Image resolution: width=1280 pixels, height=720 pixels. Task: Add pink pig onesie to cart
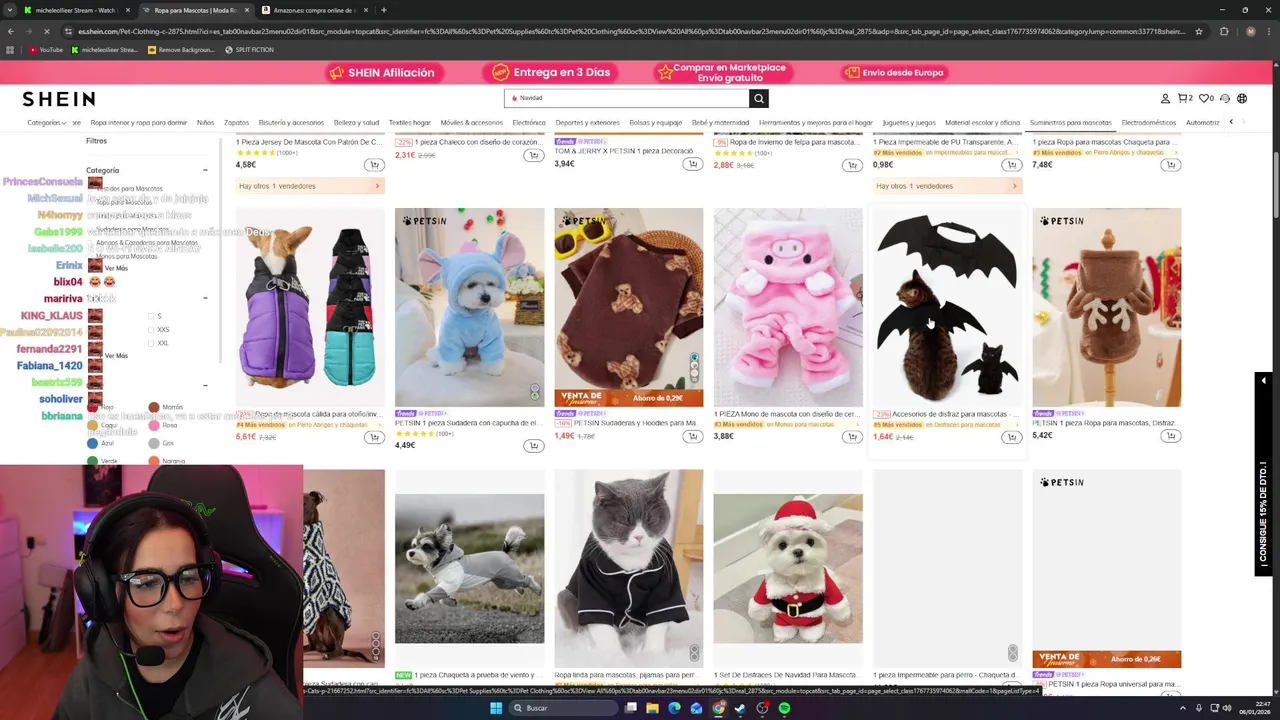(x=852, y=437)
